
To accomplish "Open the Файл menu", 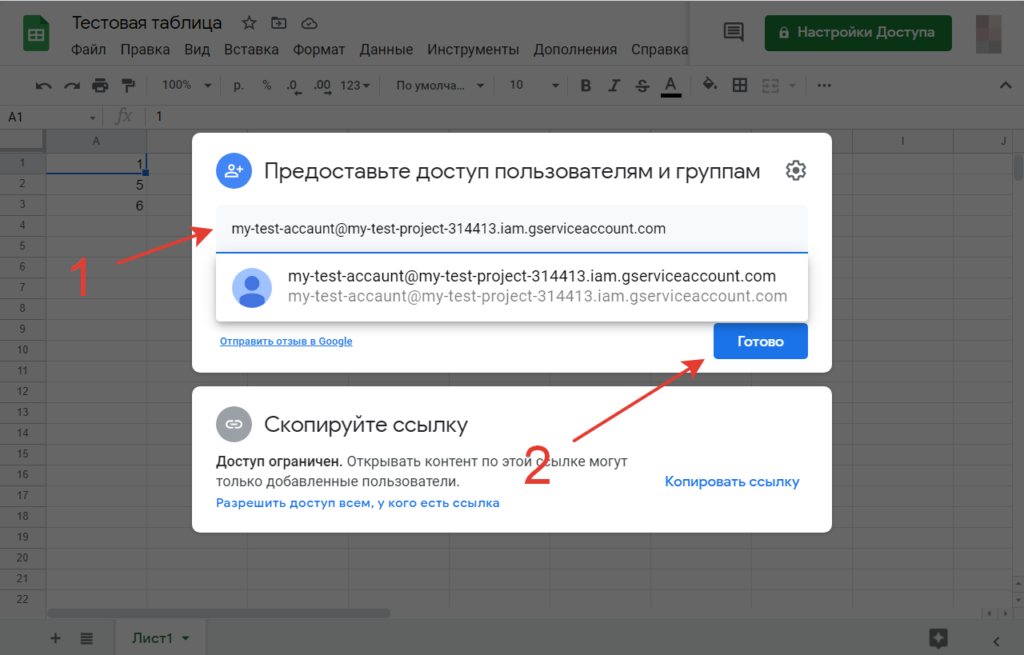I will pos(89,50).
